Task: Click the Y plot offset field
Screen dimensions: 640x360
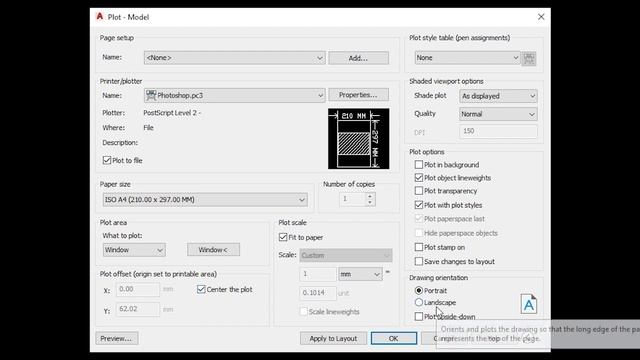Action: click(138, 309)
